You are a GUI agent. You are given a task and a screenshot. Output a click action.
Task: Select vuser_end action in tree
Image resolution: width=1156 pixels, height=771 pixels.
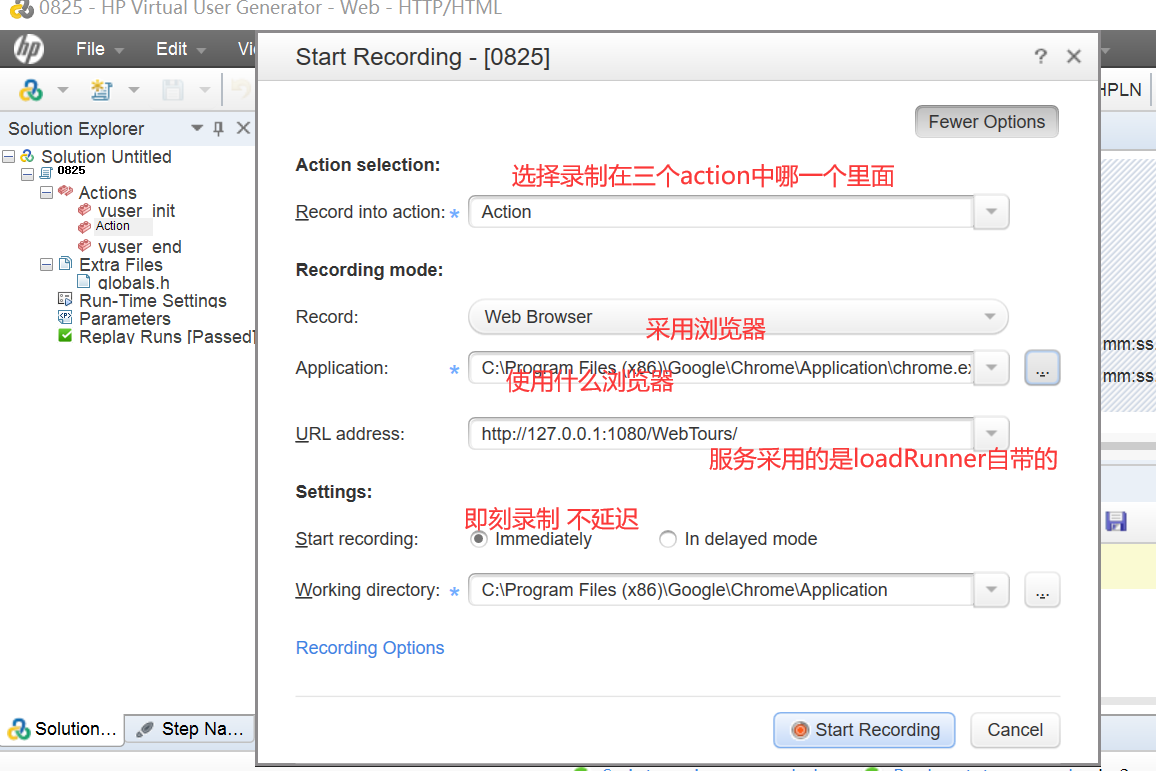point(139,247)
